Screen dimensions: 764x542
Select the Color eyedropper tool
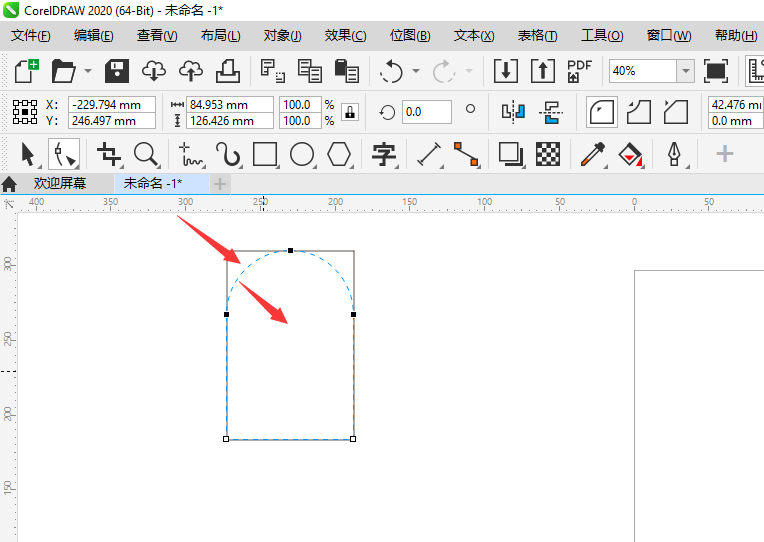point(593,155)
